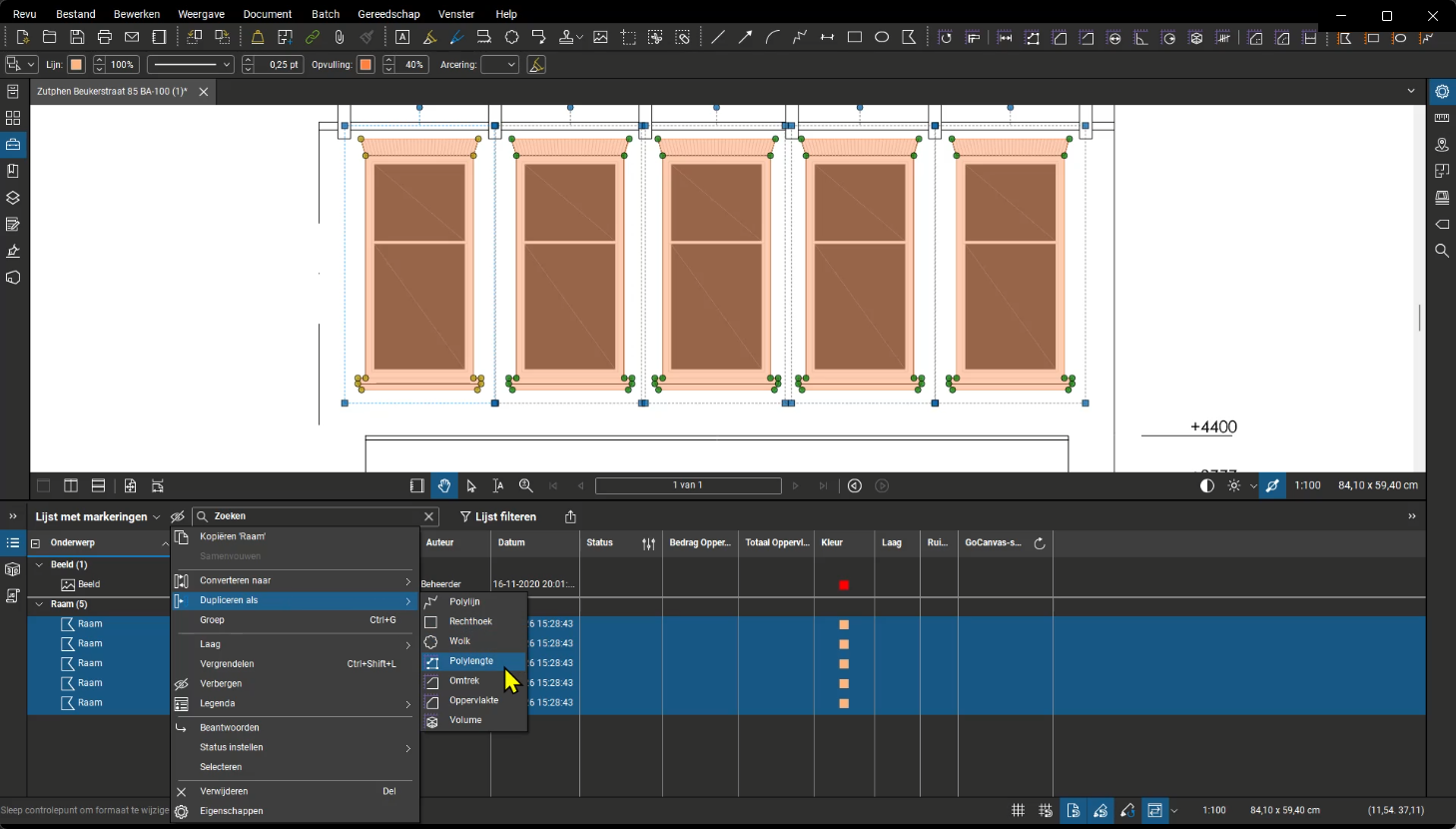Collapse the Beeld (1) group
Image resolution: width=1456 pixels, height=829 pixels.
pyautogui.click(x=40, y=564)
